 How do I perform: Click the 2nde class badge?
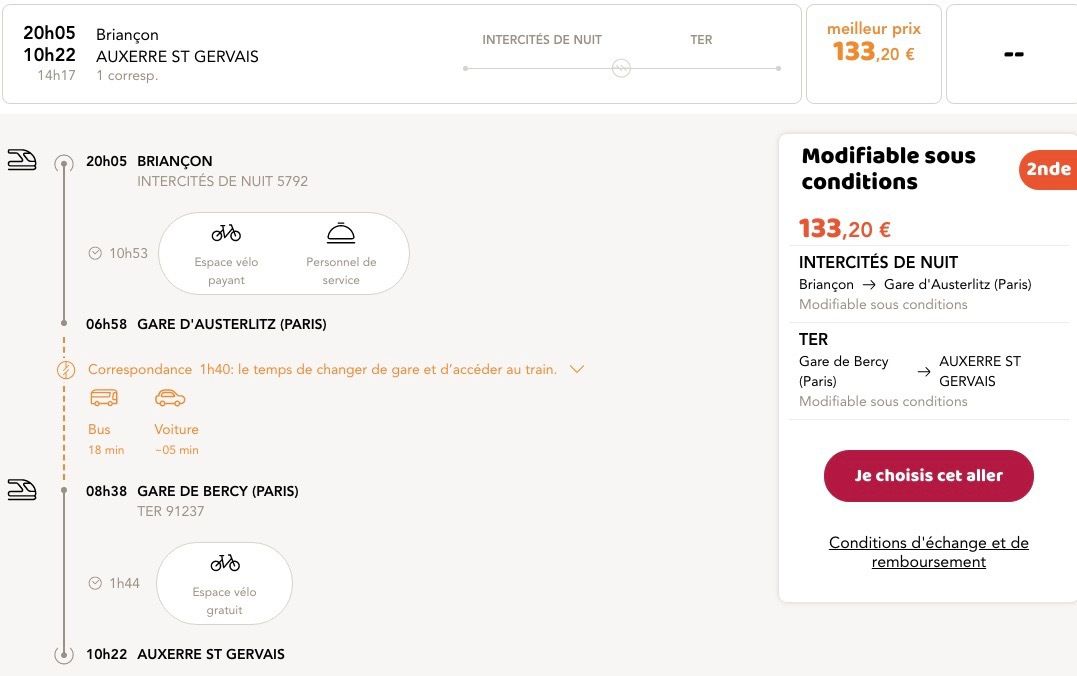coord(1048,169)
